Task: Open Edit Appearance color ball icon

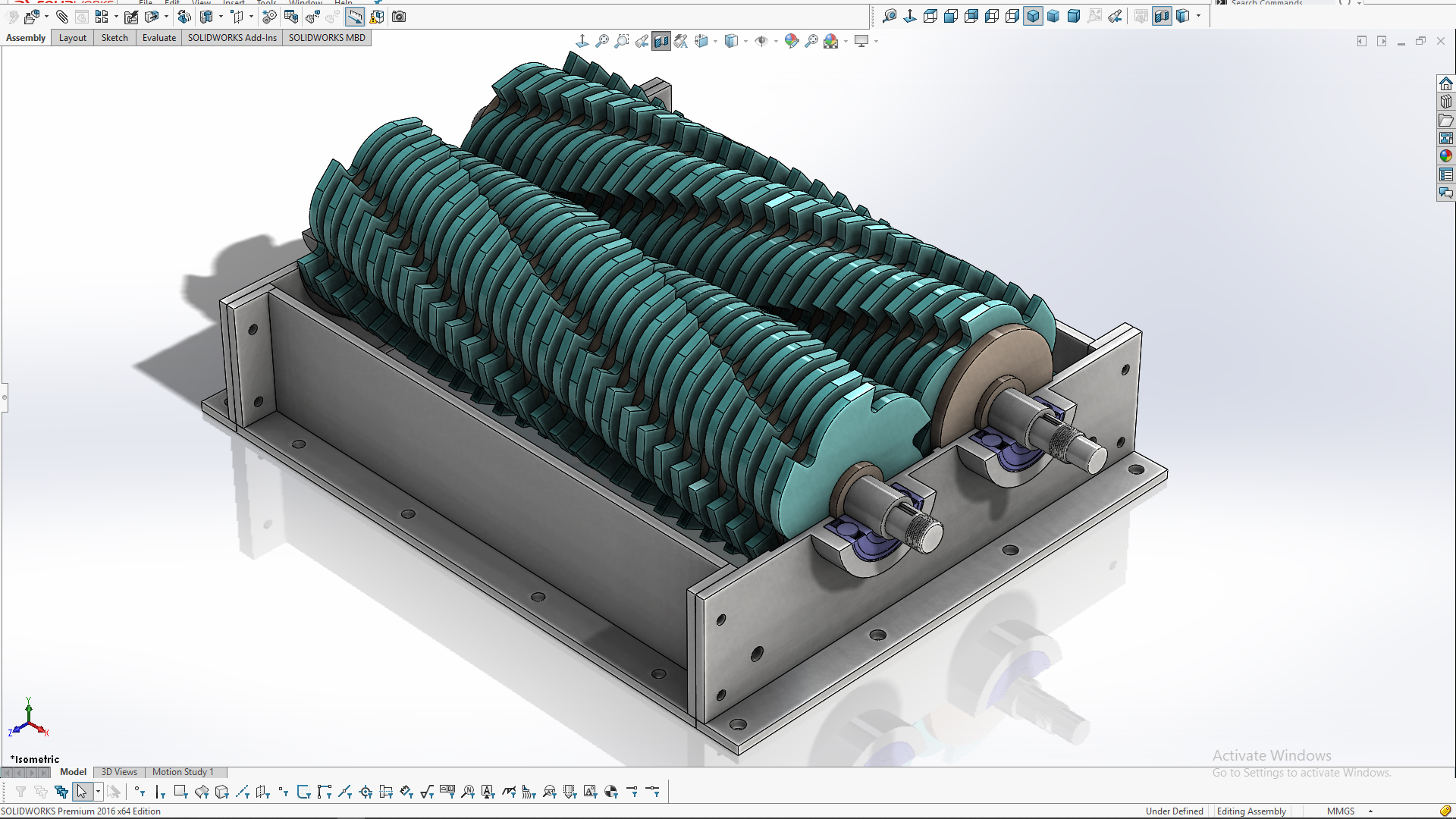Action: pyautogui.click(x=792, y=41)
